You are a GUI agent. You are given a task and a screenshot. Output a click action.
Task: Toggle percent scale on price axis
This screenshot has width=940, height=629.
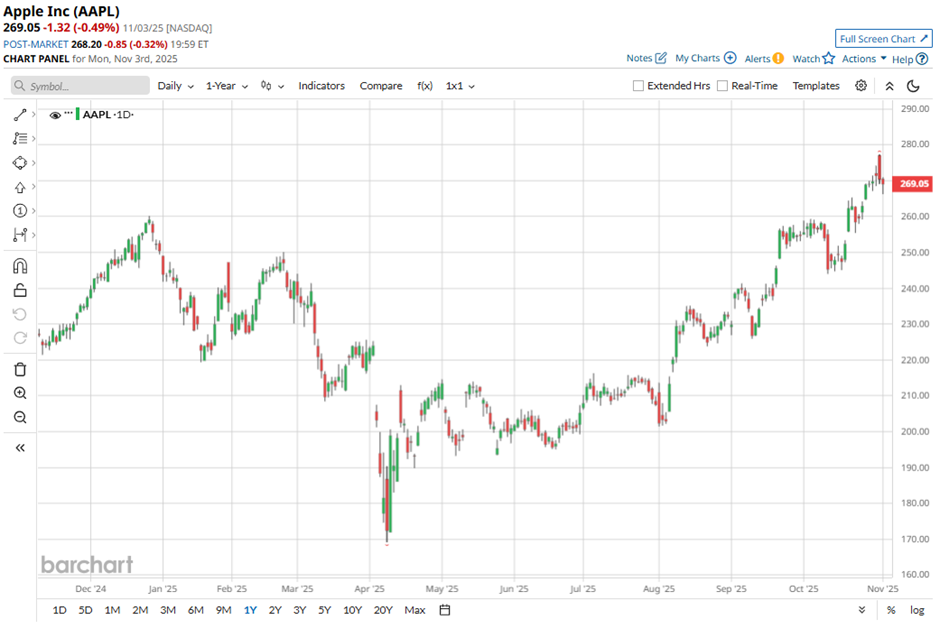click(x=891, y=610)
